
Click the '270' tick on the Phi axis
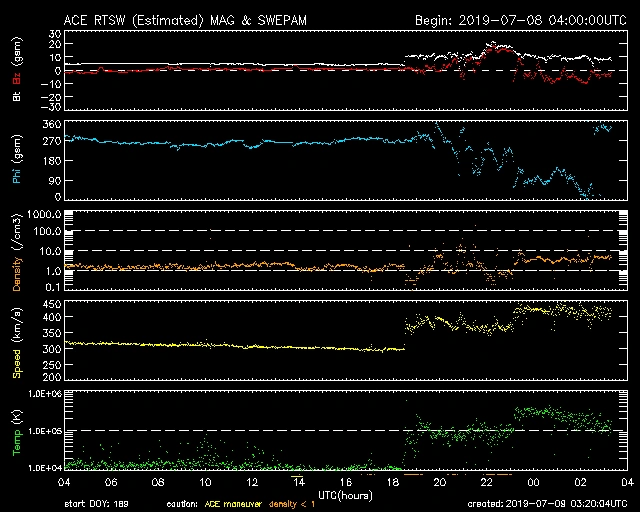52,141
